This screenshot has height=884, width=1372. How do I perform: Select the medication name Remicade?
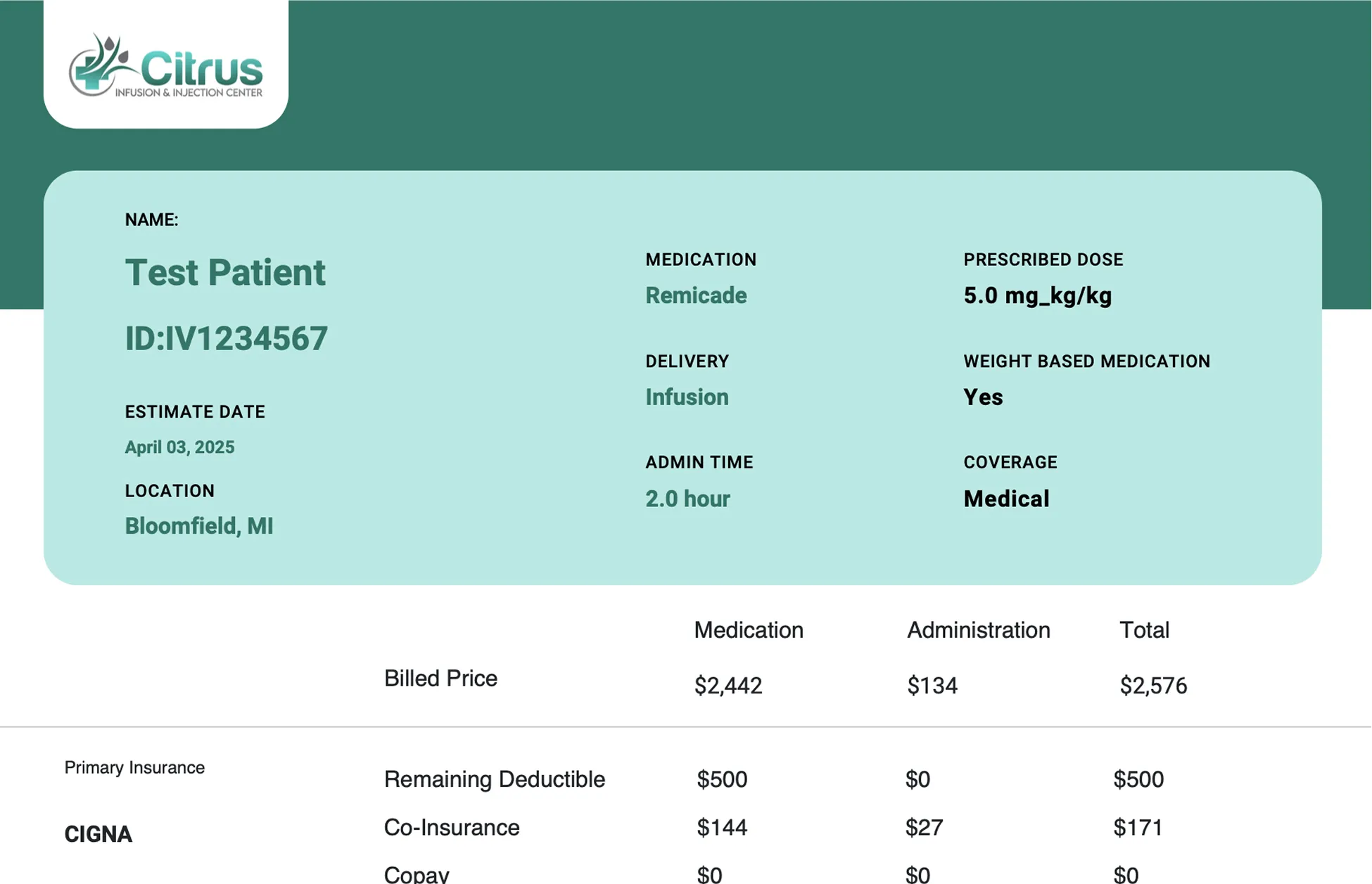[696, 295]
